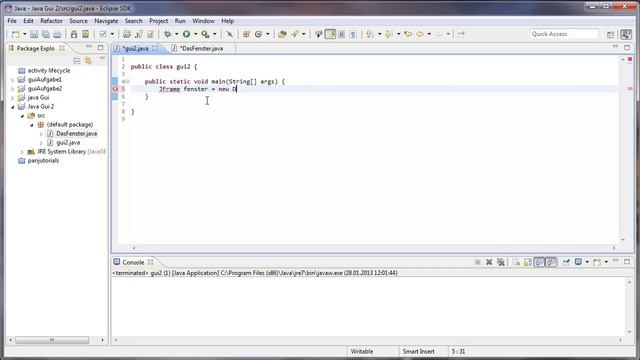The image size is (640, 360).
Task: Toggle Scroll Lock in Console
Action: 528,262
